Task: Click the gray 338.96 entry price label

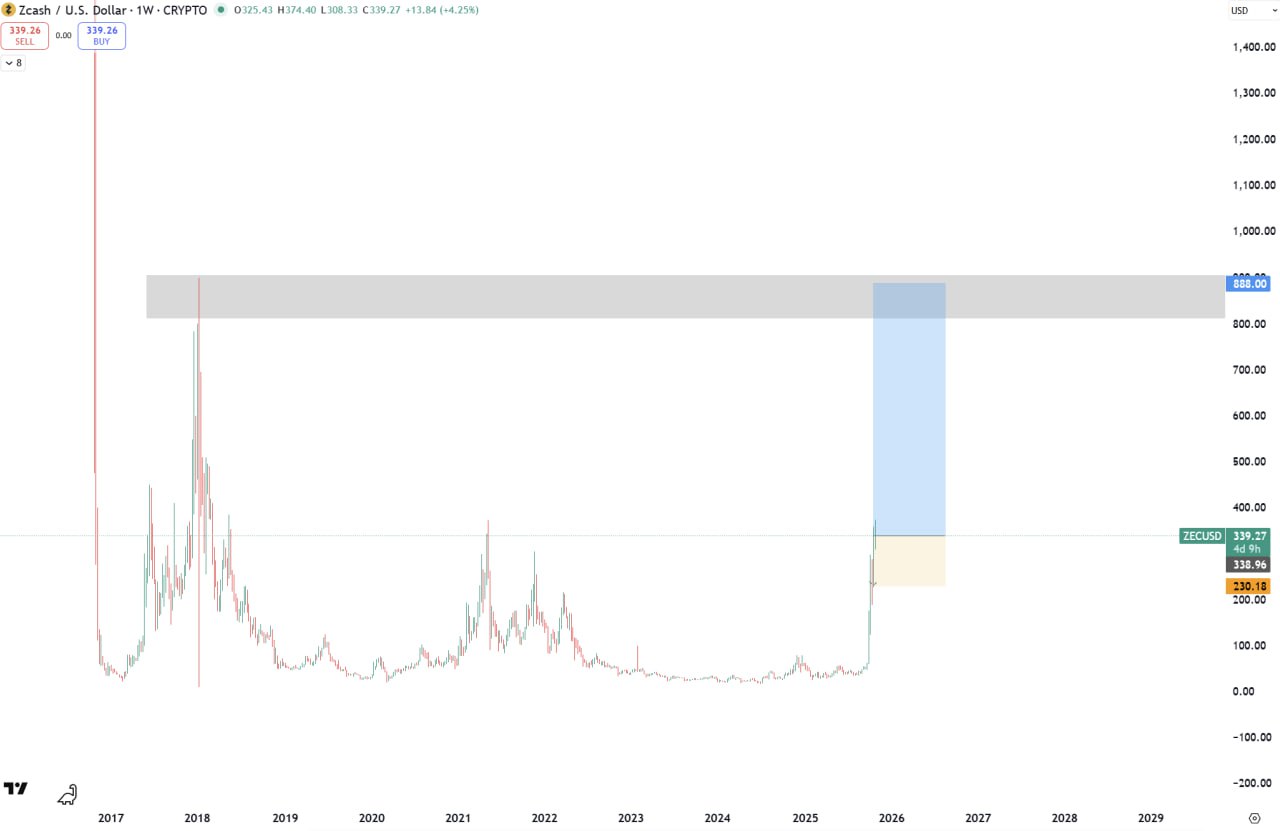Action: 1246,565
